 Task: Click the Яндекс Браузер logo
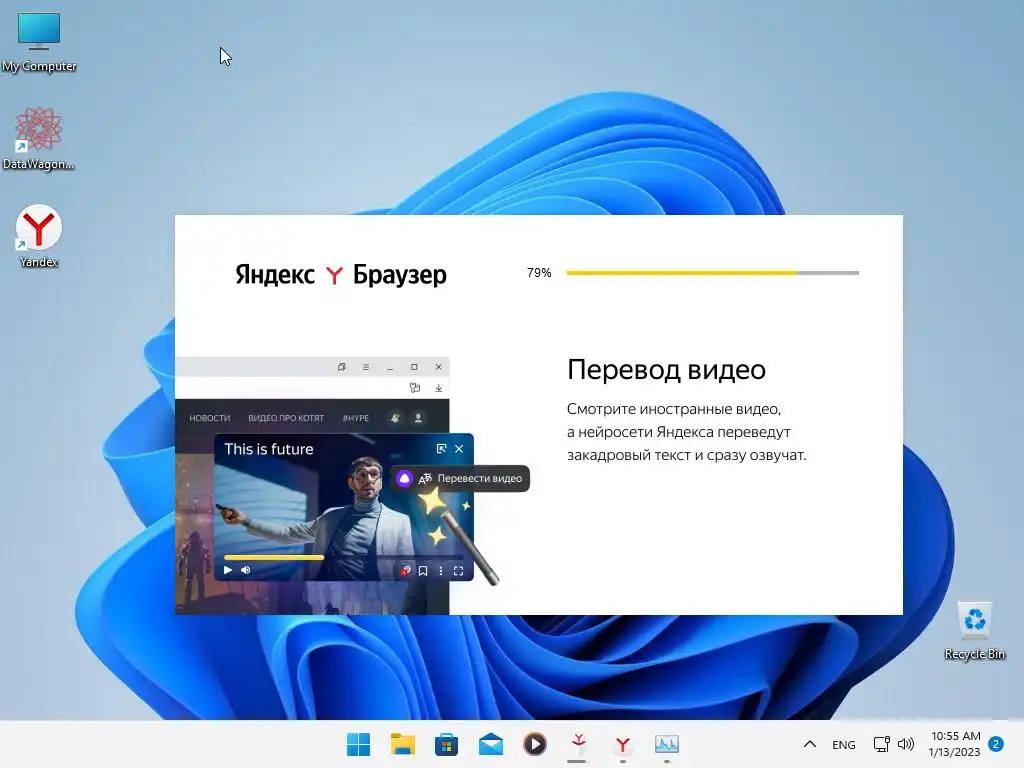click(x=341, y=275)
